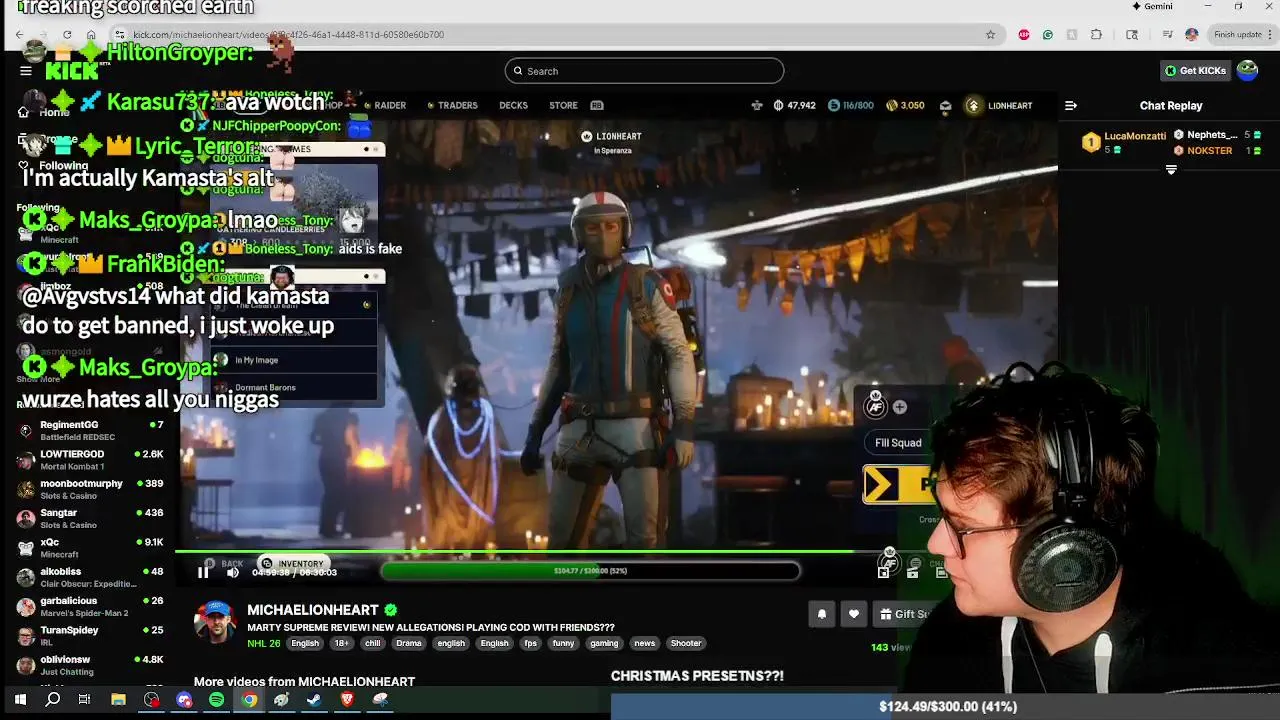
Task: Select the Drama tag
Action: click(408, 643)
